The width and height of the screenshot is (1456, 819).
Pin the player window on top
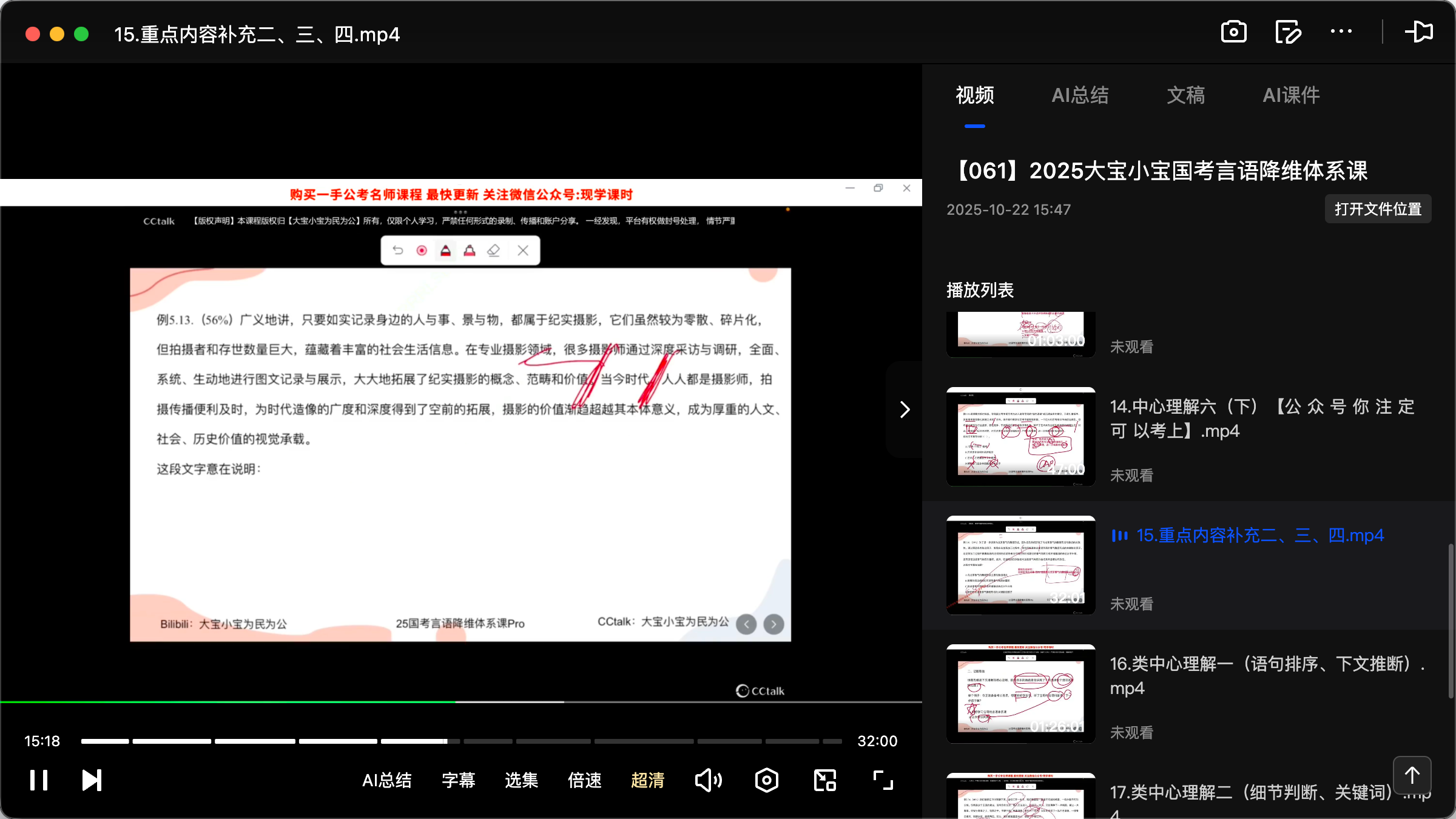(1420, 32)
